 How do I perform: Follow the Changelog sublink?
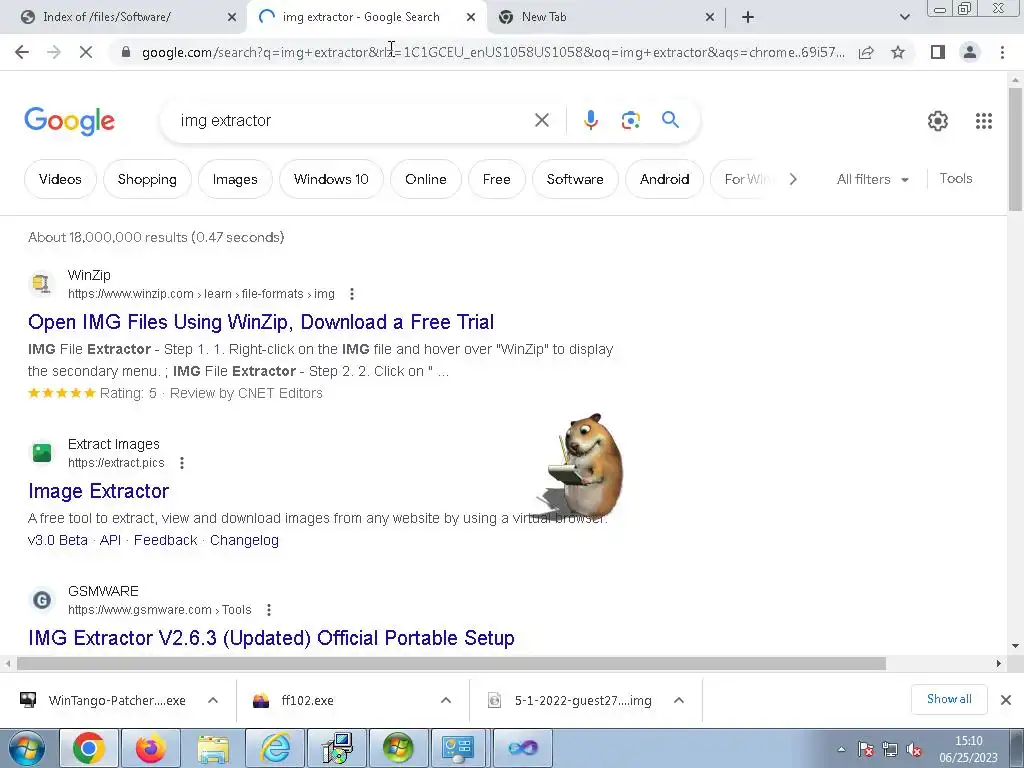pos(244,540)
